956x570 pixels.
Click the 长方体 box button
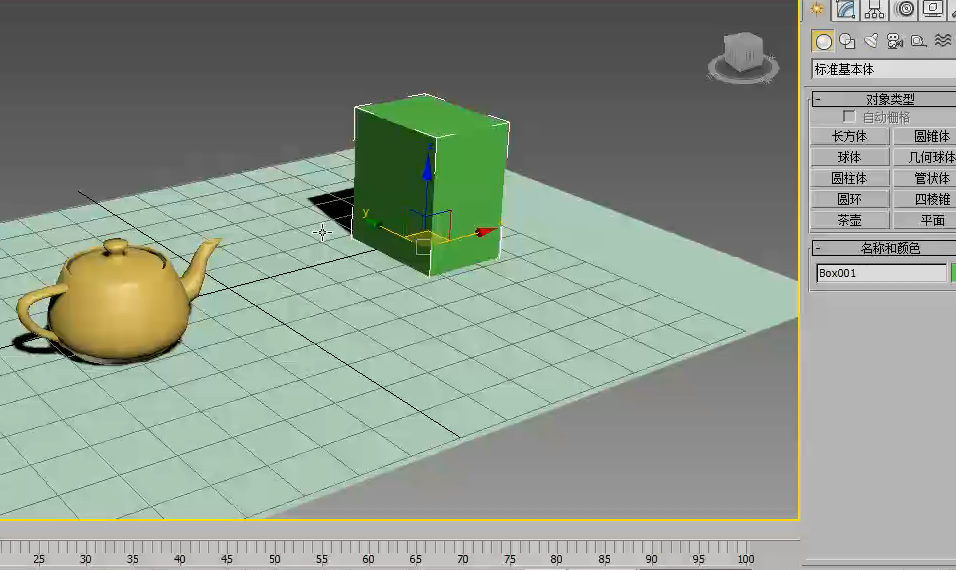point(849,137)
